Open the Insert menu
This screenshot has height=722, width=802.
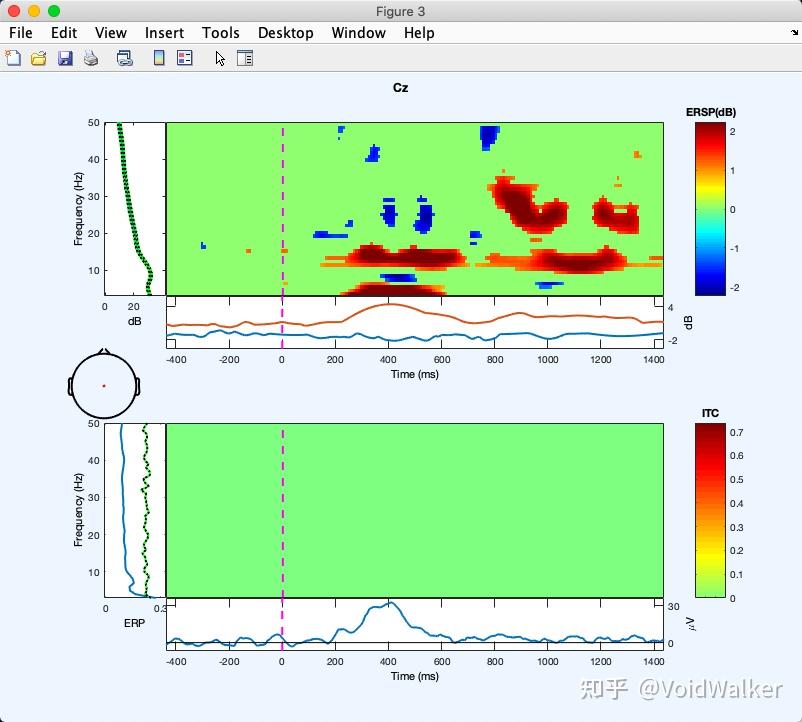[x=164, y=33]
